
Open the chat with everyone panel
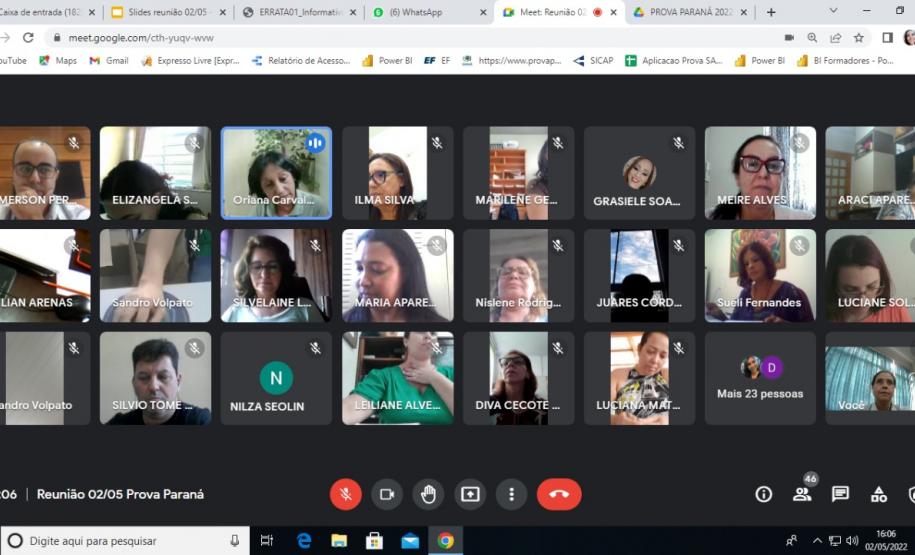(x=840, y=494)
